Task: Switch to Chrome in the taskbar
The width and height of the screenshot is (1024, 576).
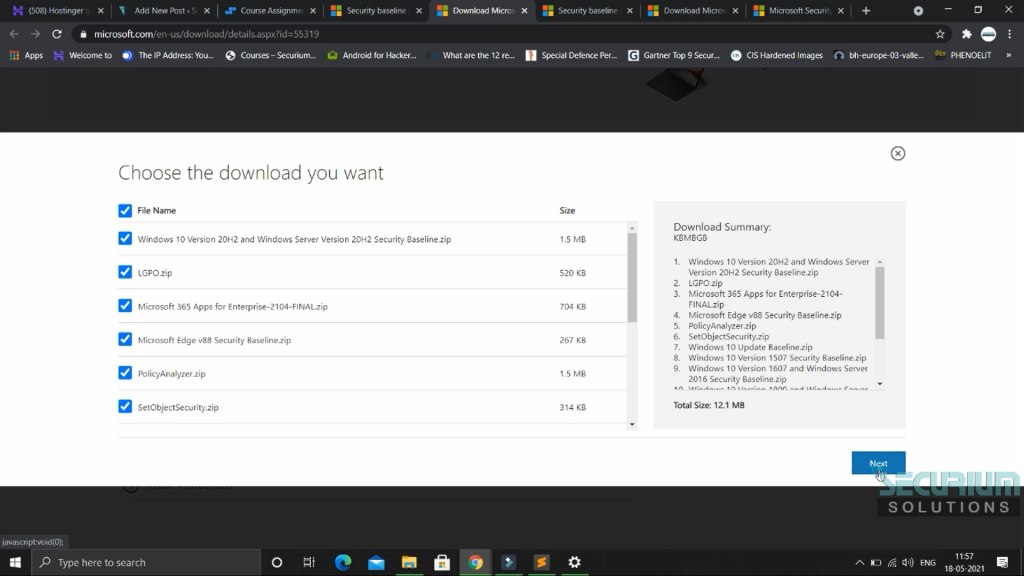Action: click(x=475, y=562)
